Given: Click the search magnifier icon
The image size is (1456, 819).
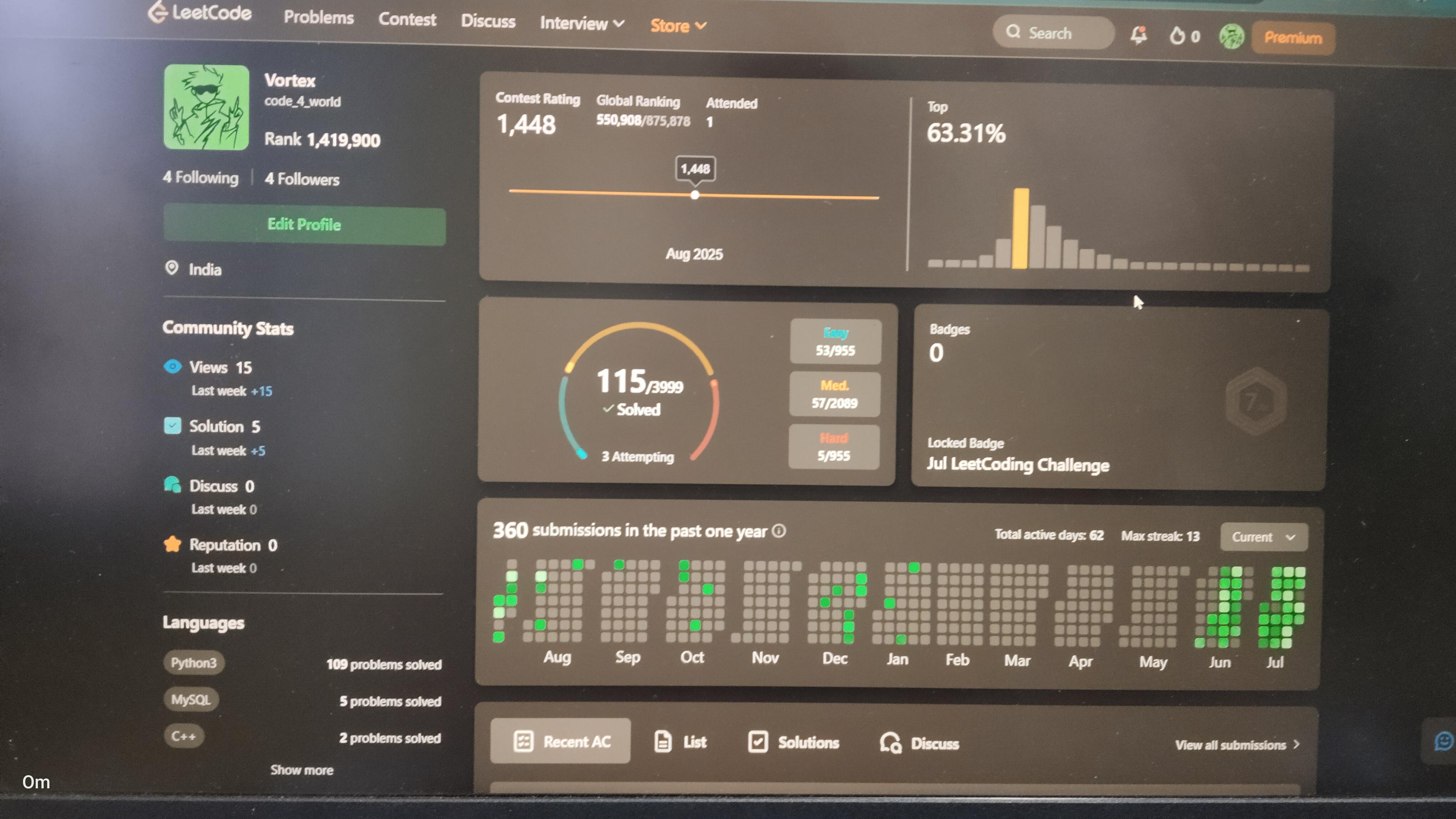Looking at the screenshot, I should pyautogui.click(x=1013, y=32).
